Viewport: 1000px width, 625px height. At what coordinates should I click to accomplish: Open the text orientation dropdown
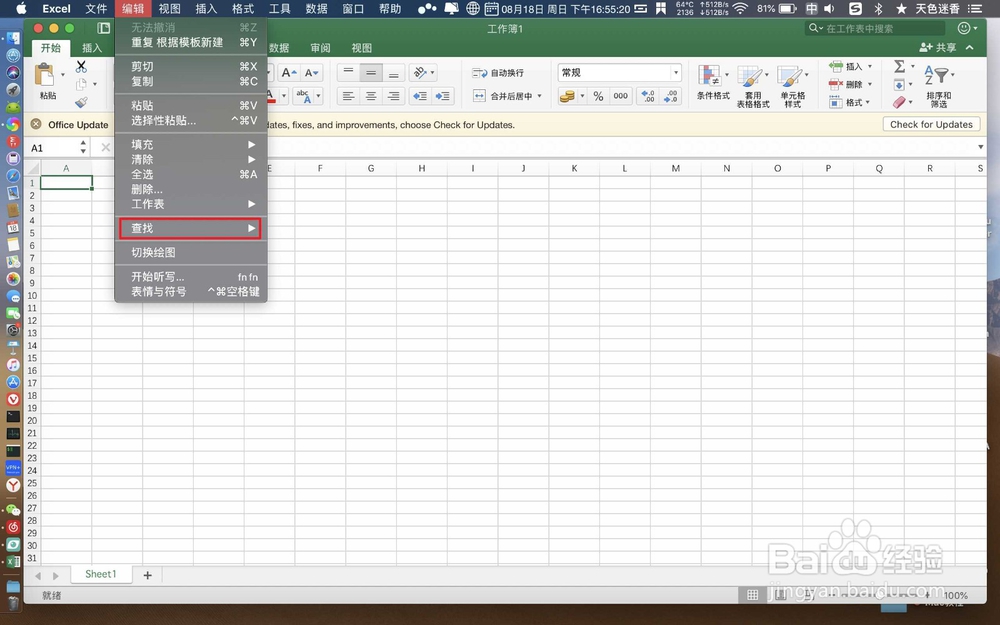click(433, 73)
